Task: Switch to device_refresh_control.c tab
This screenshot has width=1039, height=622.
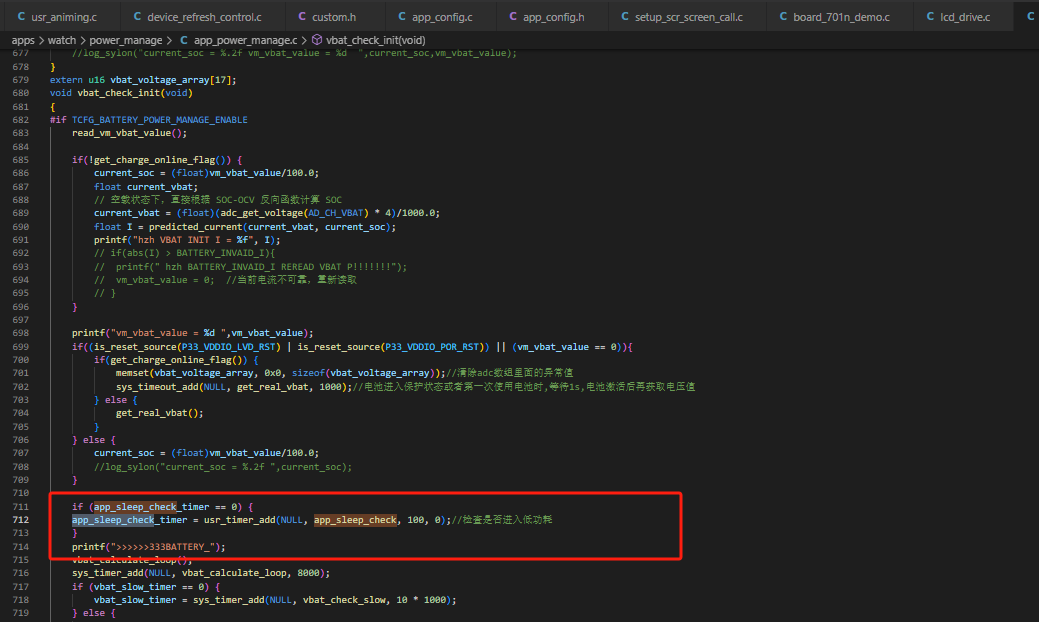Action: tap(197, 17)
